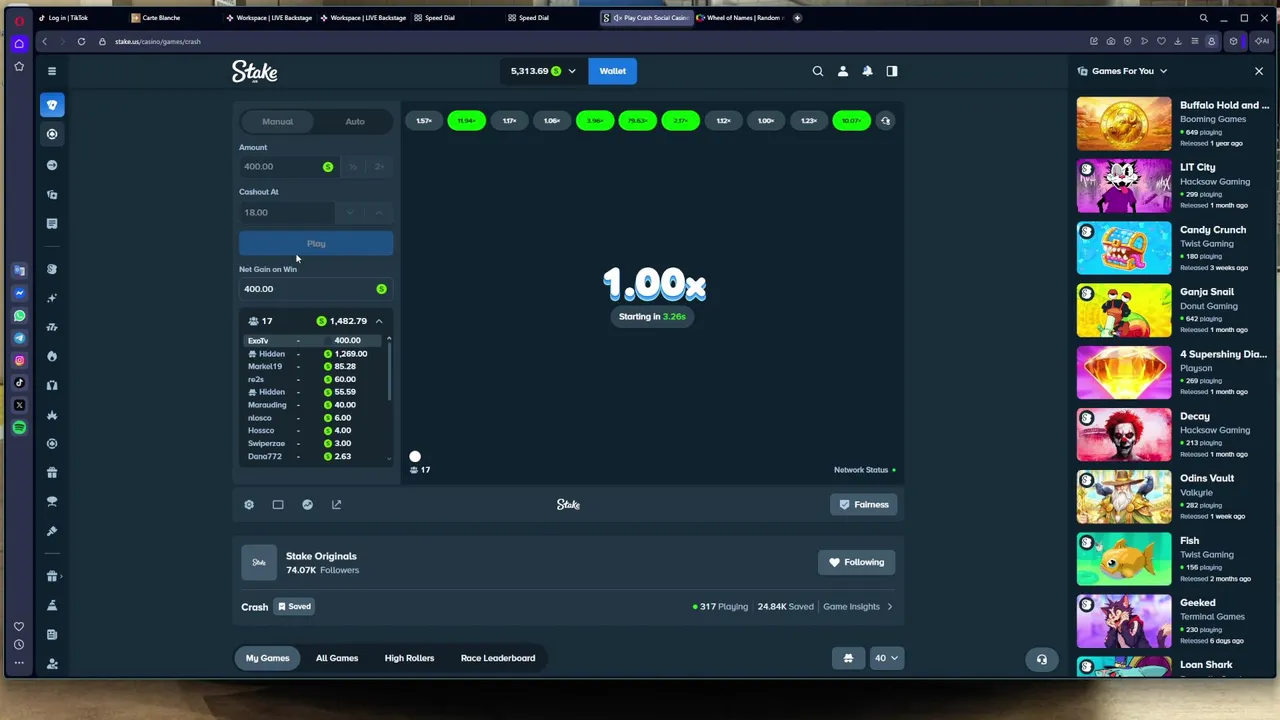The height and width of the screenshot is (720, 1280).
Task: Toggle the right sidebar panel icon
Action: [x=892, y=71]
